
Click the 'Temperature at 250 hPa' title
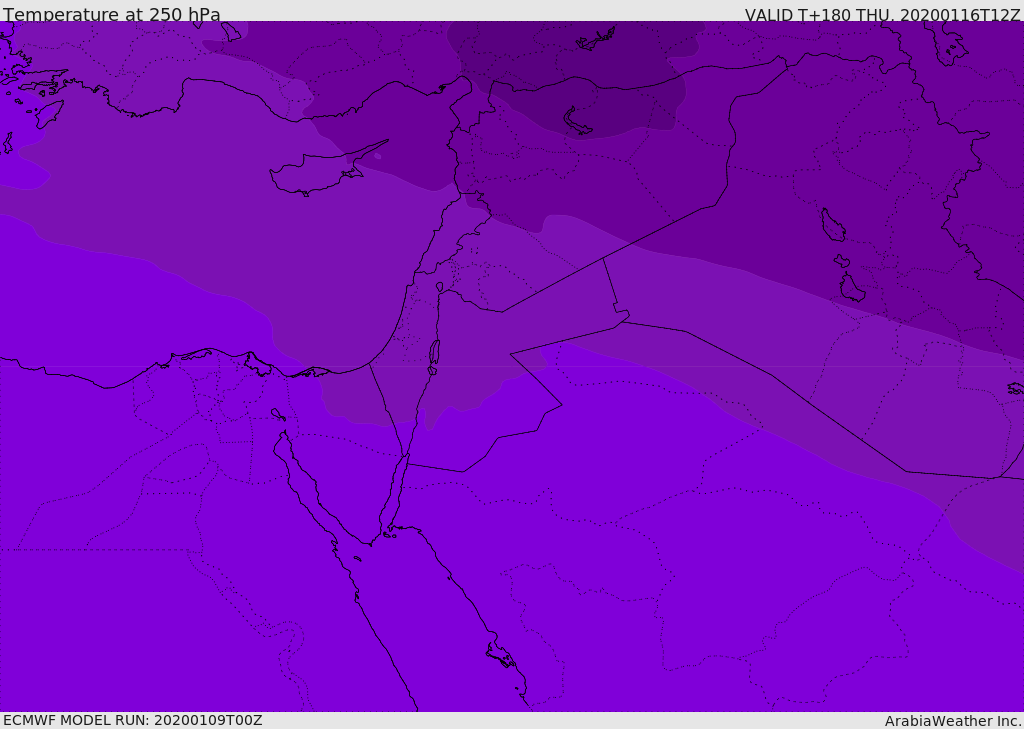click(112, 14)
